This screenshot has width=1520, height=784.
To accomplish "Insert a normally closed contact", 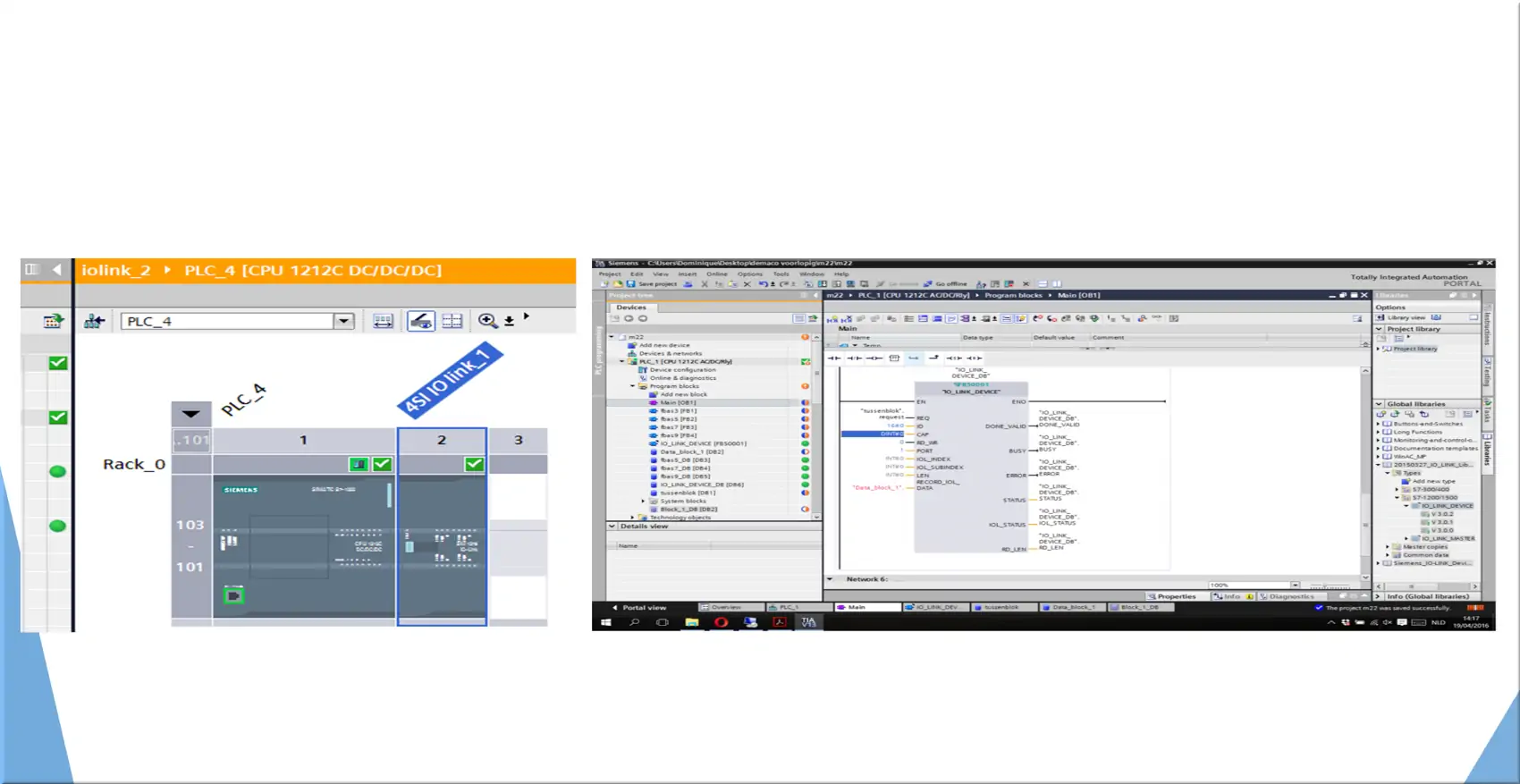I will 855,358.
